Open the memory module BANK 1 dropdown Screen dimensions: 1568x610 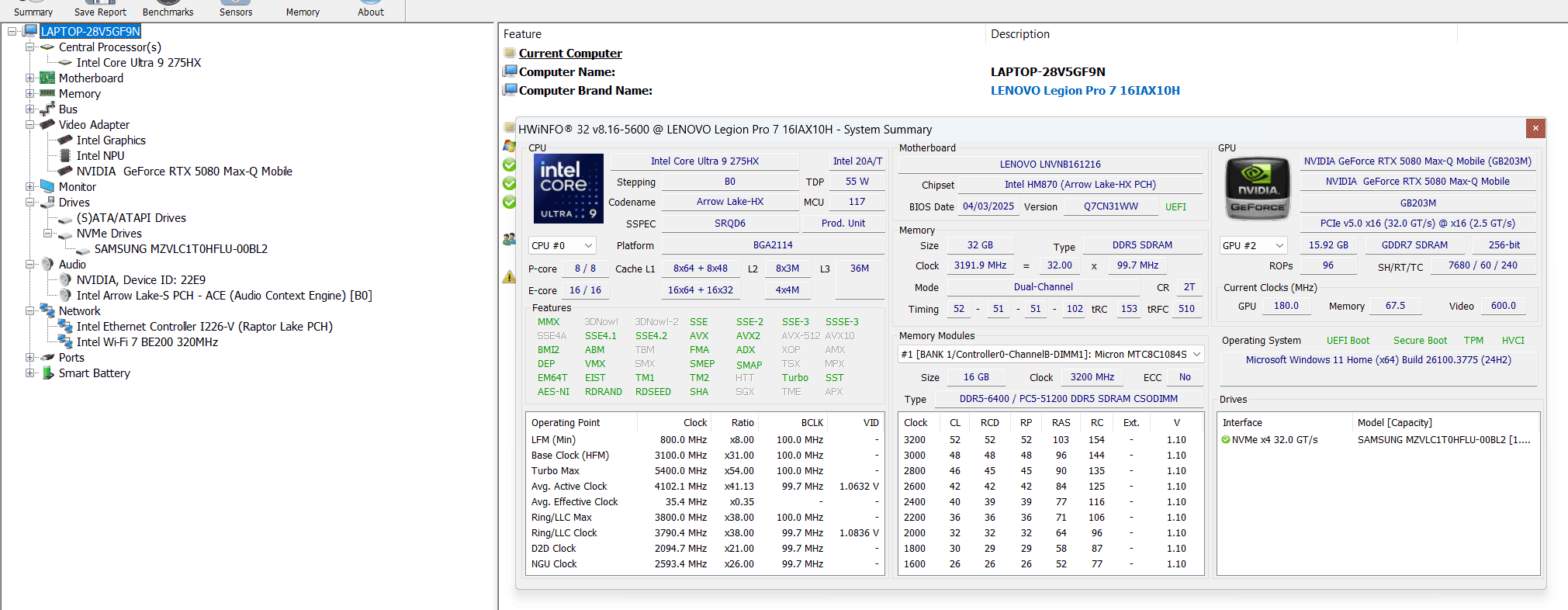point(1051,354)
